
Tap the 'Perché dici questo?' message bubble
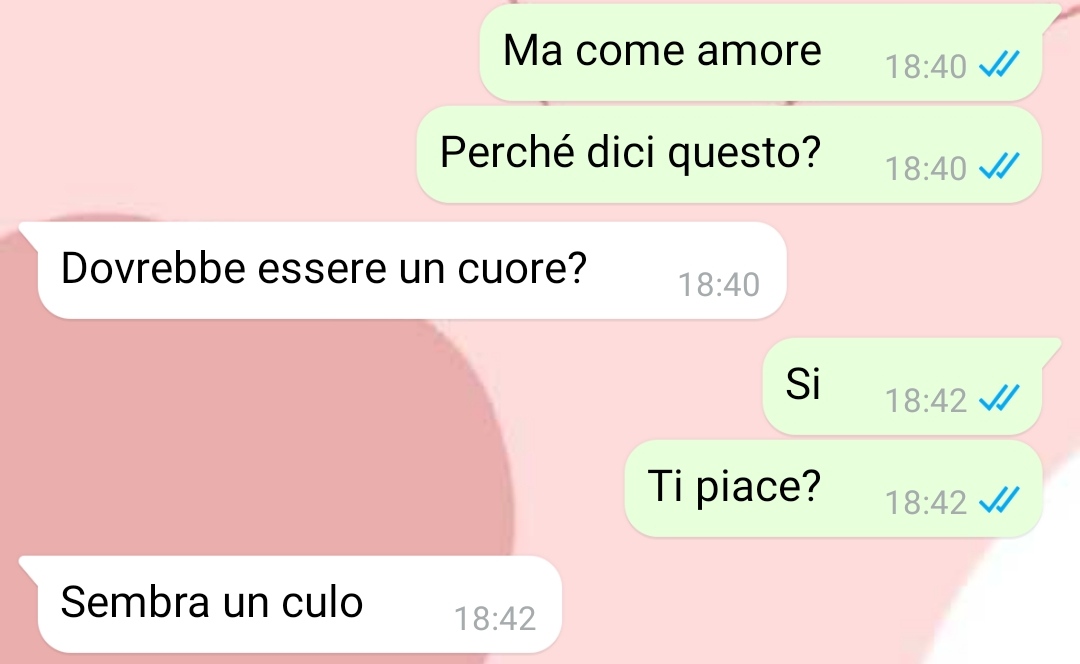tap(729, 154)
